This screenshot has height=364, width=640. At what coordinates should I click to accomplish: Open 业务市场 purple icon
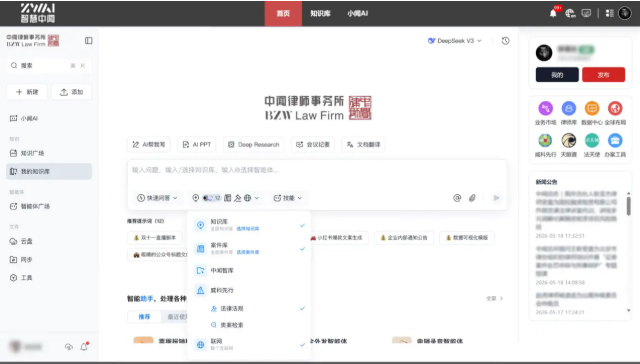coord(545,109)
